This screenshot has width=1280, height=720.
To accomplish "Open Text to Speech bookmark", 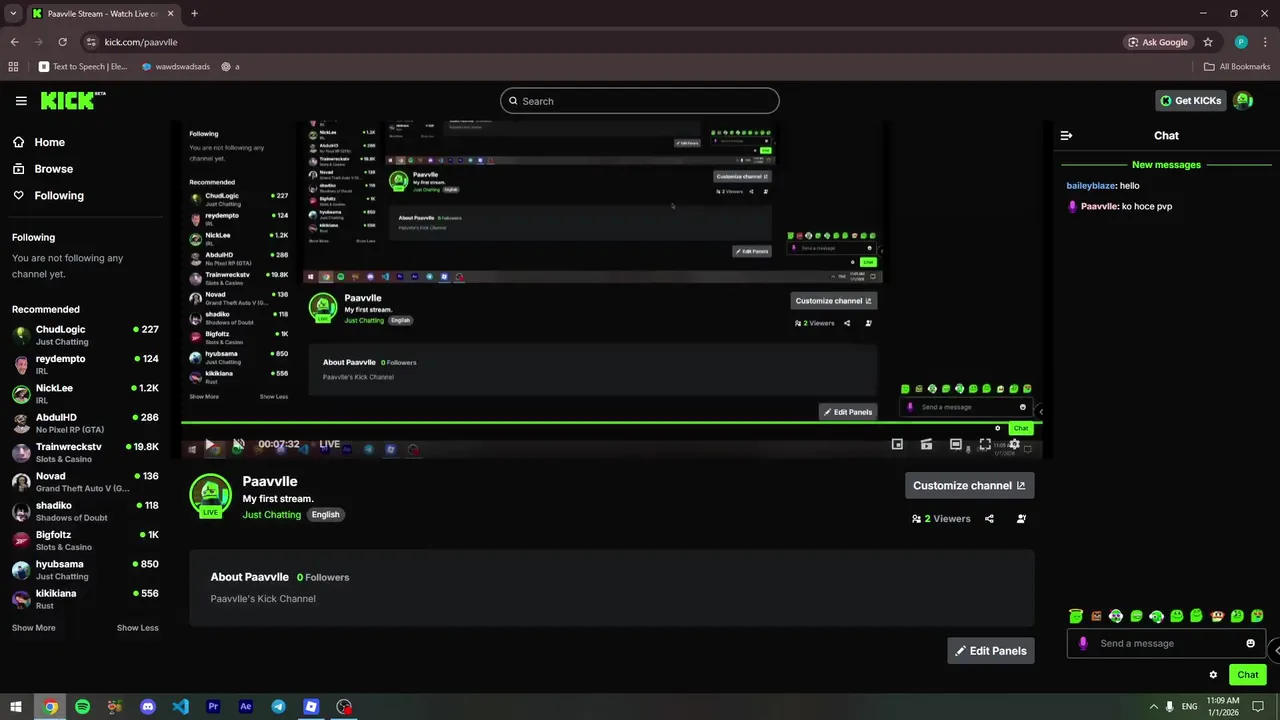I will 83,67.
